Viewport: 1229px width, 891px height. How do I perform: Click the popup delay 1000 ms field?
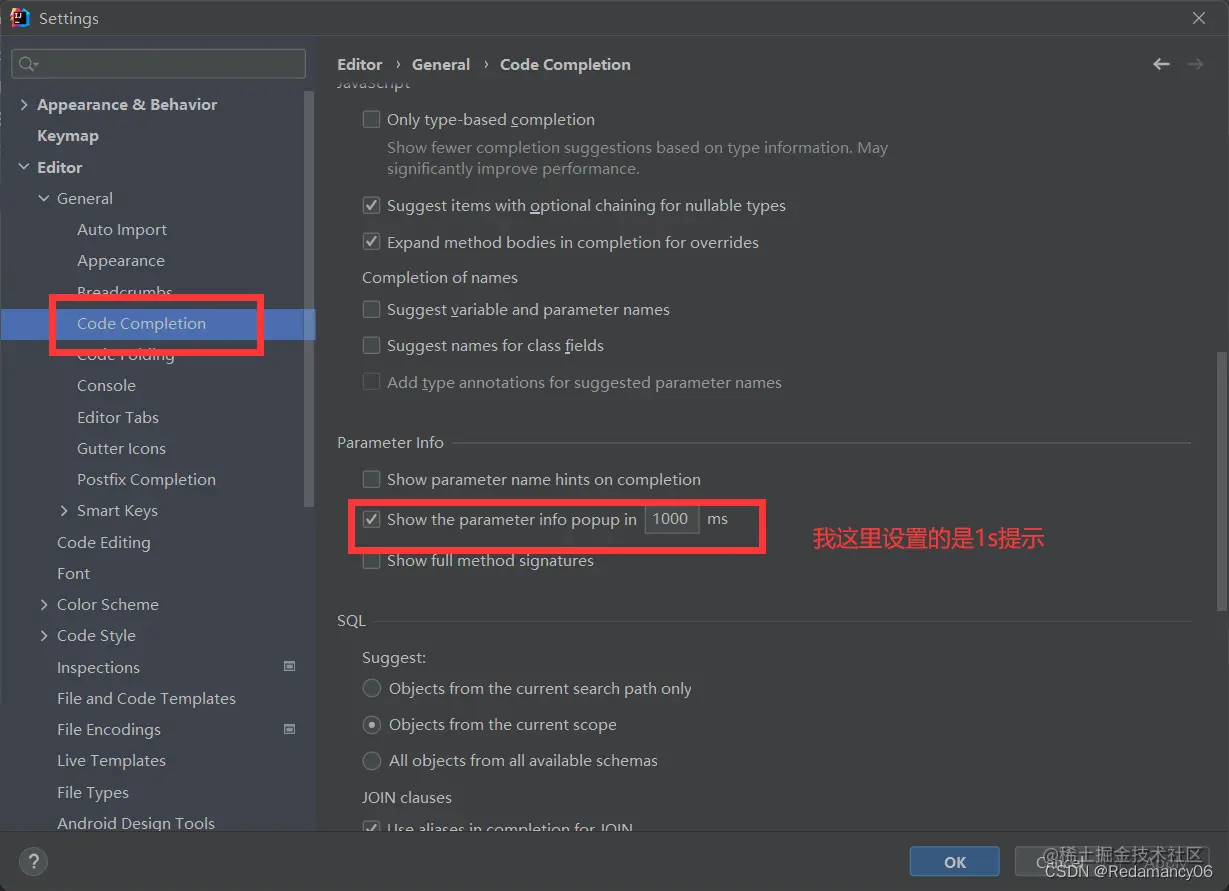coord(672,519)
